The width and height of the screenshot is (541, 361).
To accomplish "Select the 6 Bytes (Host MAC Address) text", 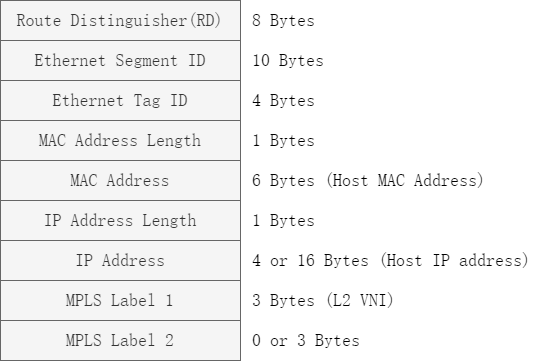I will pyautogui.click(x=368, y=180).
